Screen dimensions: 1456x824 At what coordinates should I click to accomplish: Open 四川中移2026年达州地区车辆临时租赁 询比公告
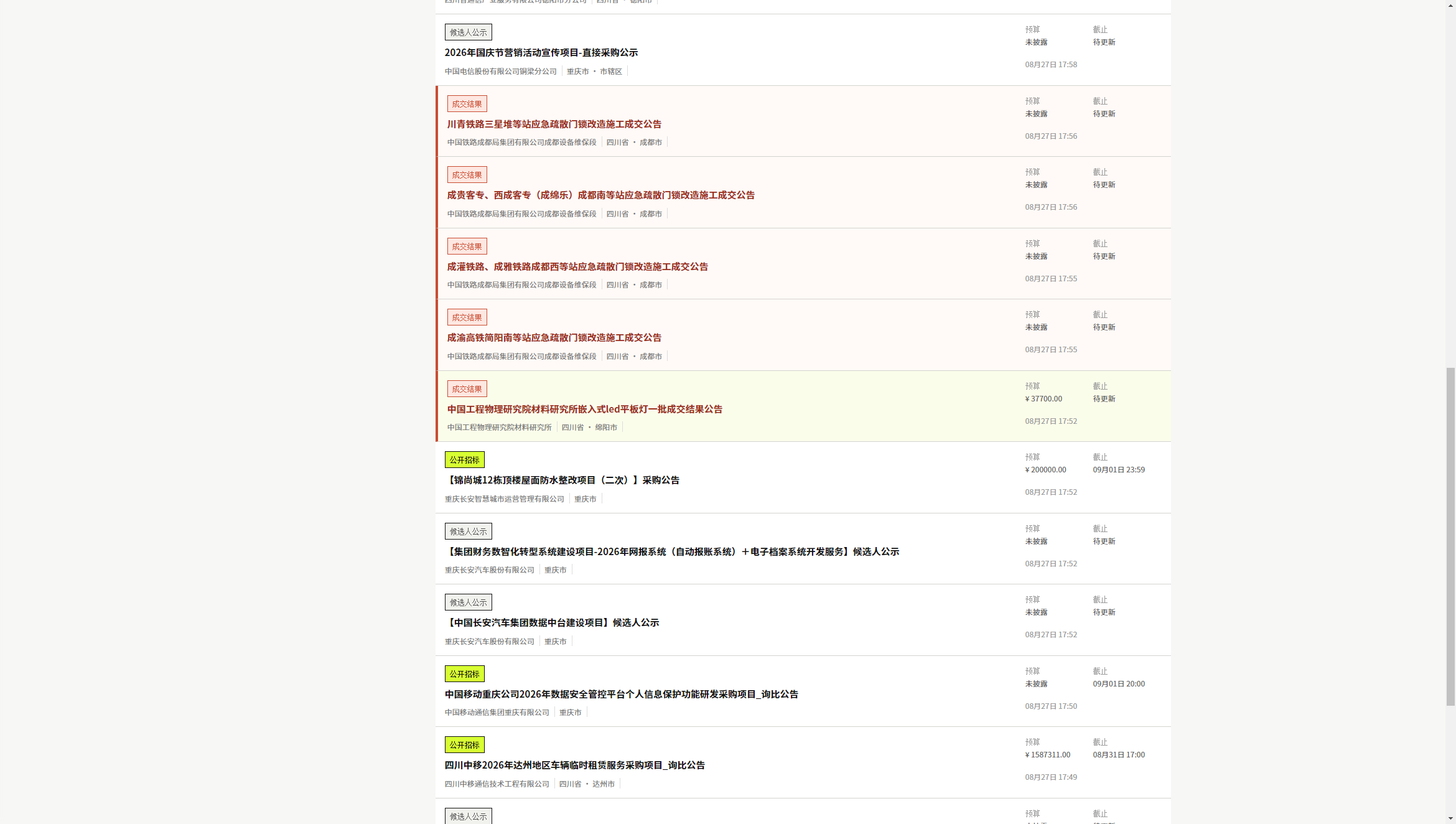(x=574, y=765)
